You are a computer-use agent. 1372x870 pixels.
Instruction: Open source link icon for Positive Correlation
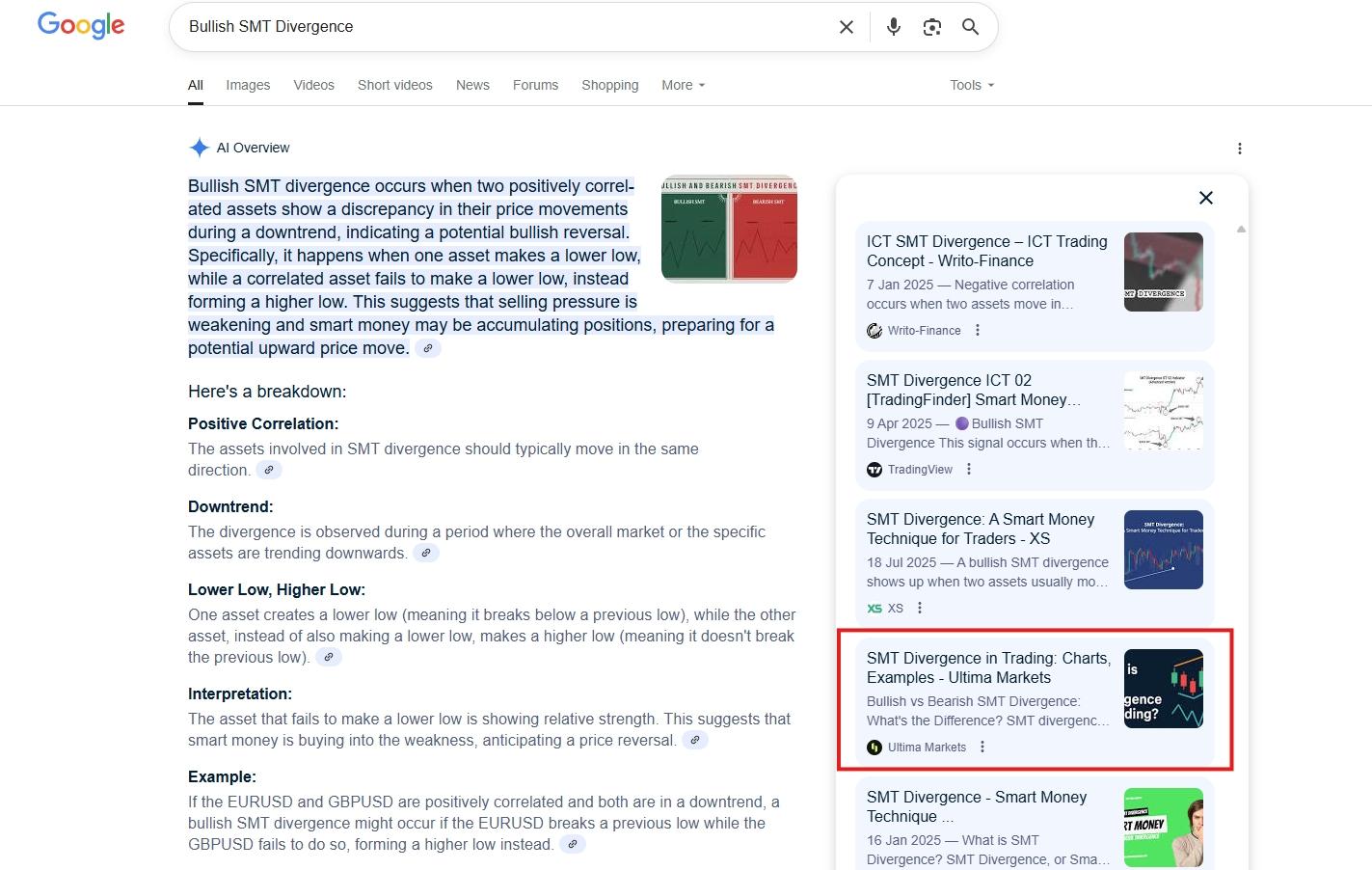(269, 470)
